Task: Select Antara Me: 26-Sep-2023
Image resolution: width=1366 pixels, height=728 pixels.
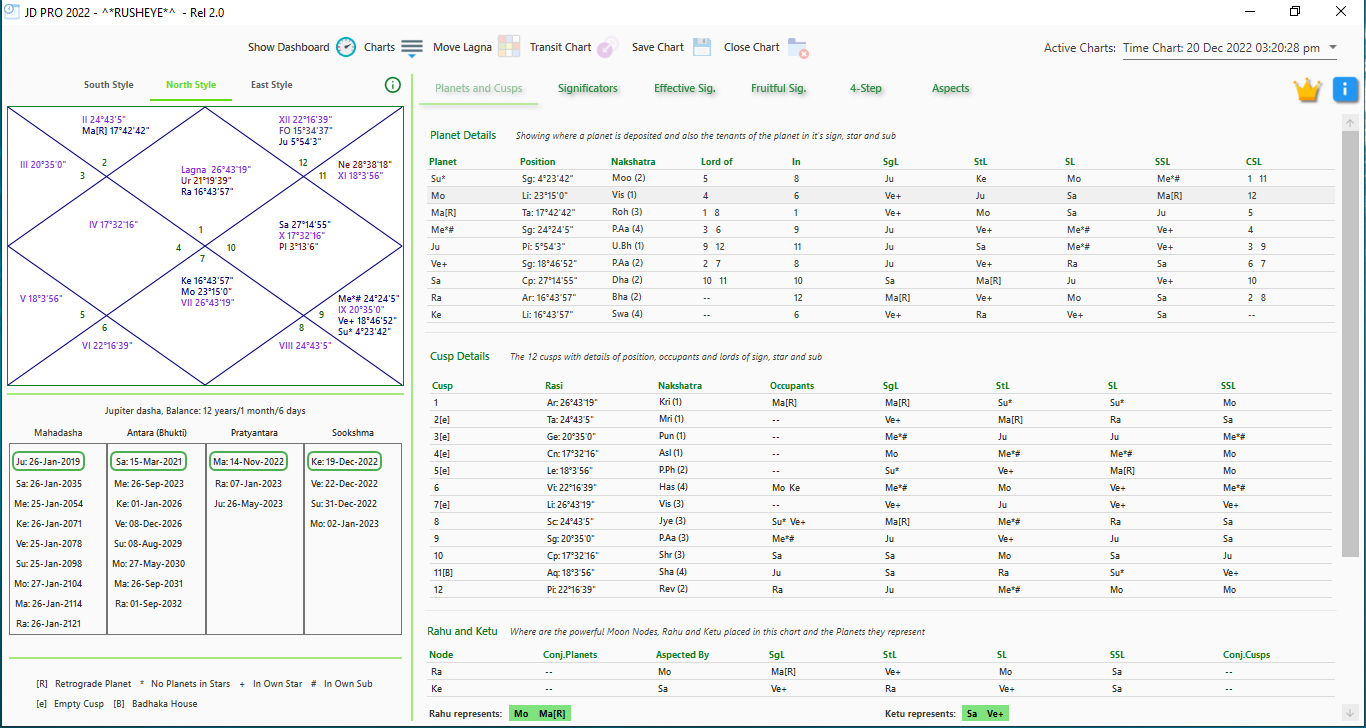Action: tap(148, 483)
